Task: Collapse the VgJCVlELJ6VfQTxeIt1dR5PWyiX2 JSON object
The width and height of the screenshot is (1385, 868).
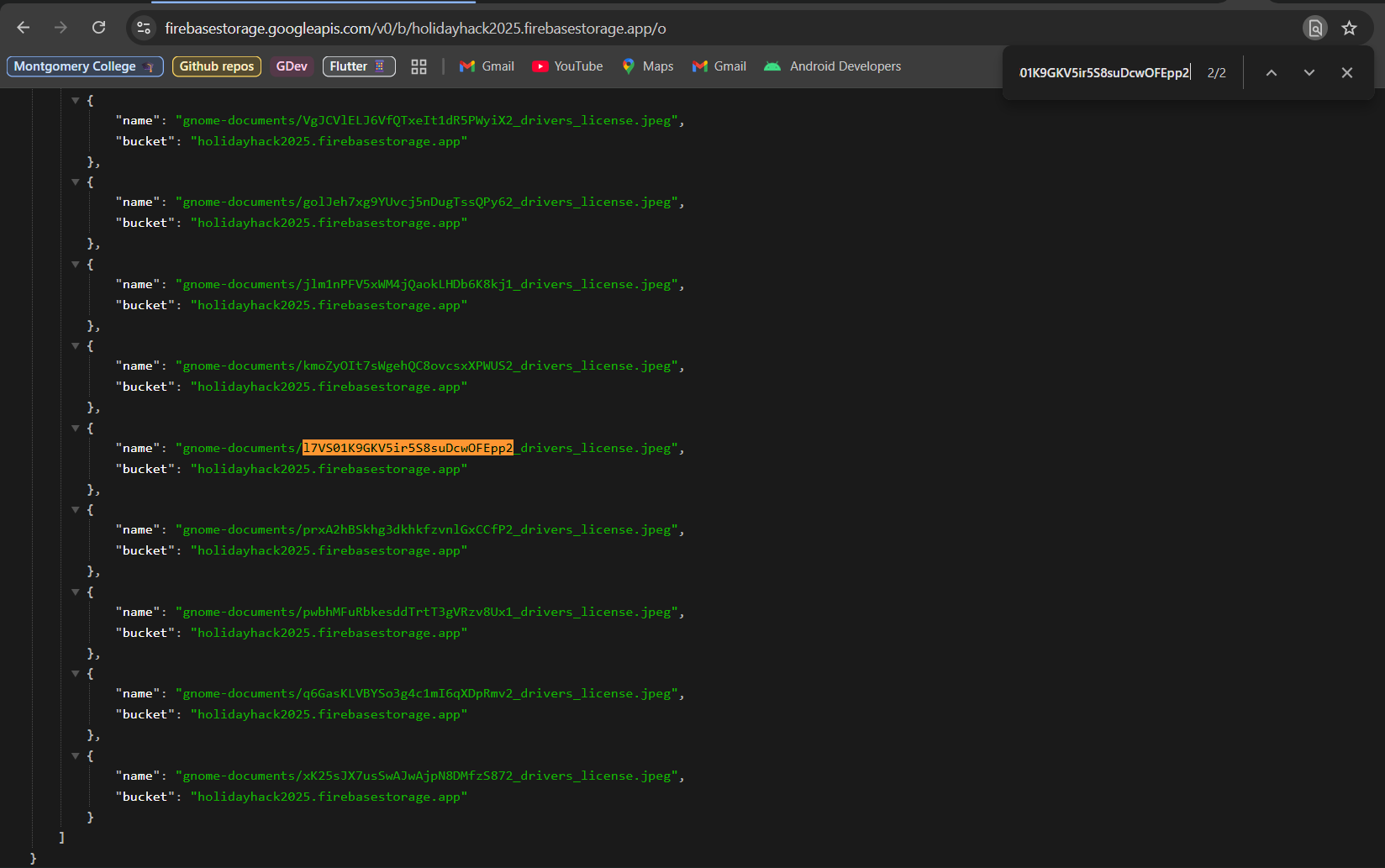Action: [76, 100]
